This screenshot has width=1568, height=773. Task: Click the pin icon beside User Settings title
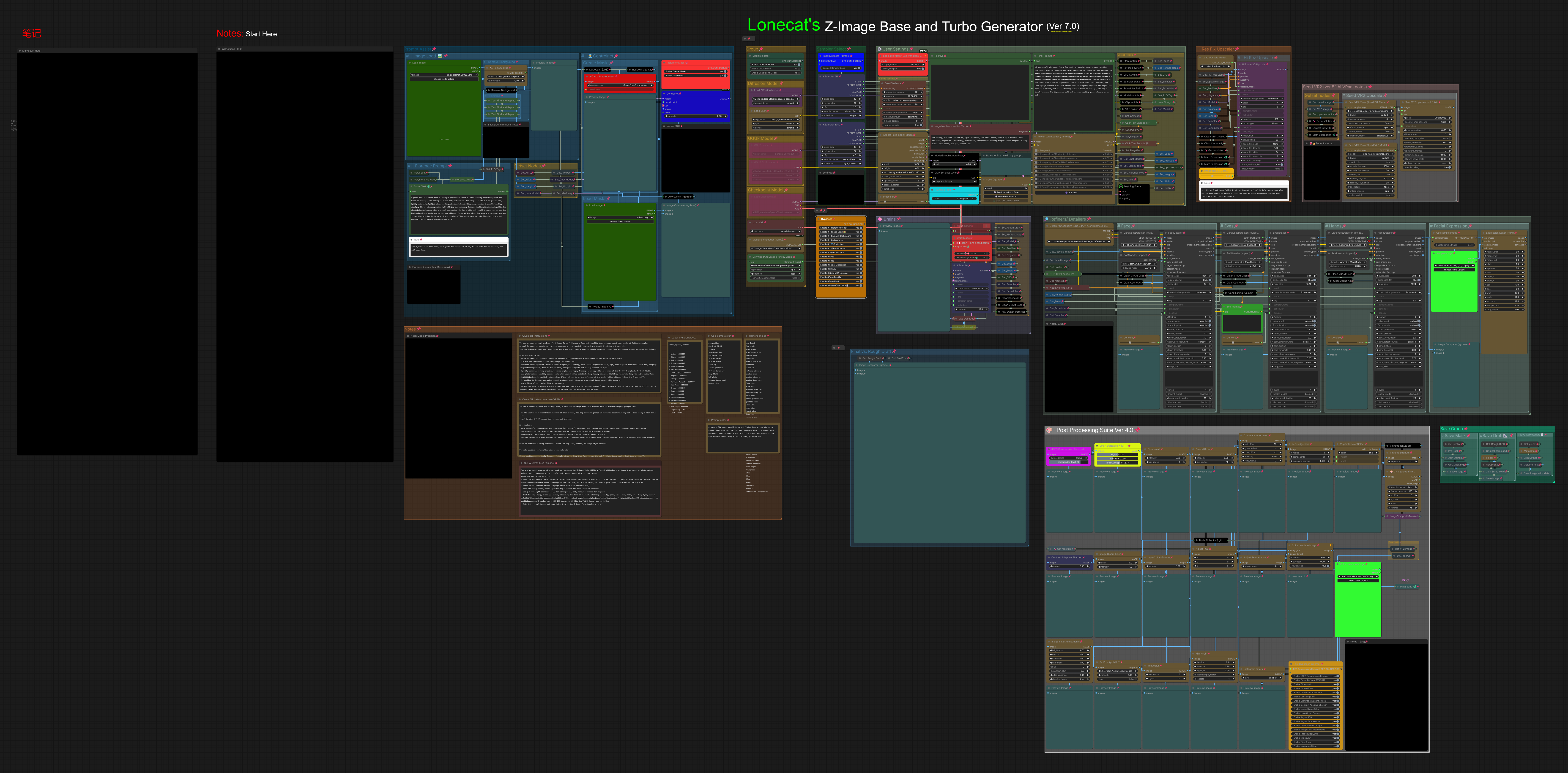pos(911,49)
